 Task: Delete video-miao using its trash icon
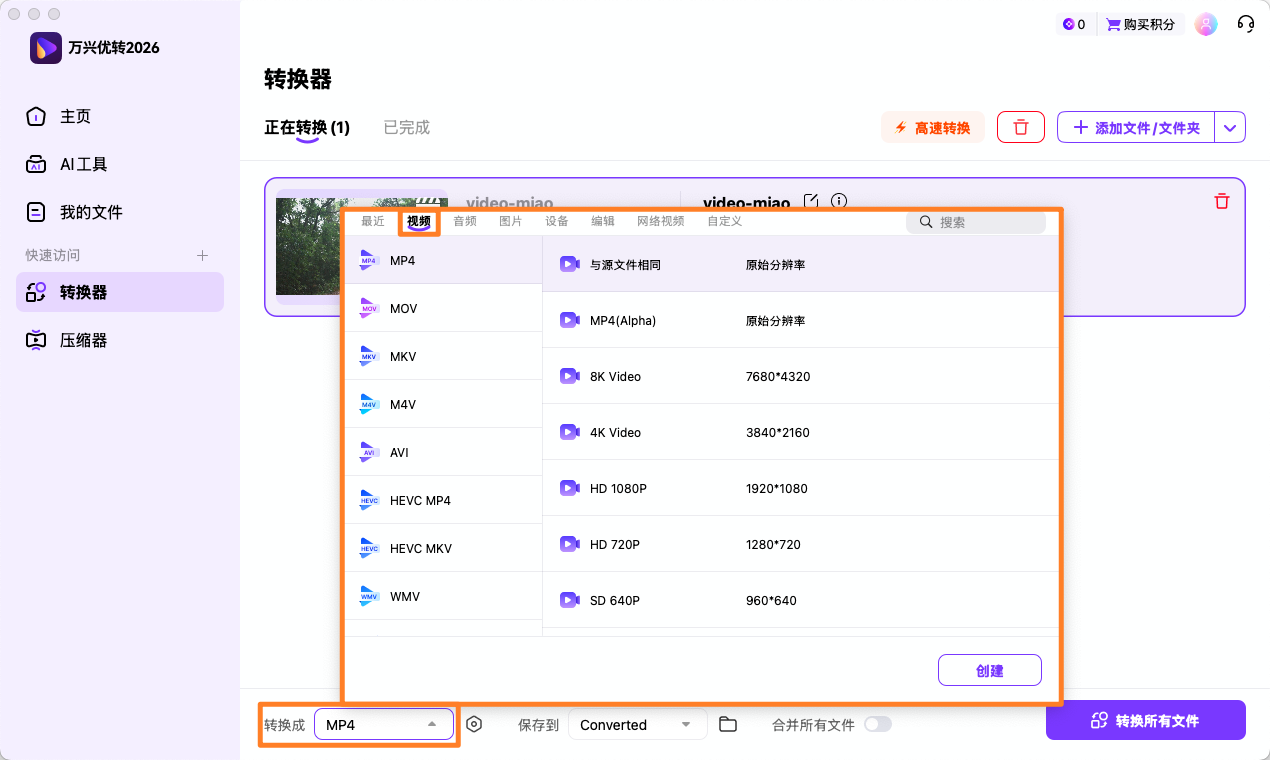coord(1221,201)
